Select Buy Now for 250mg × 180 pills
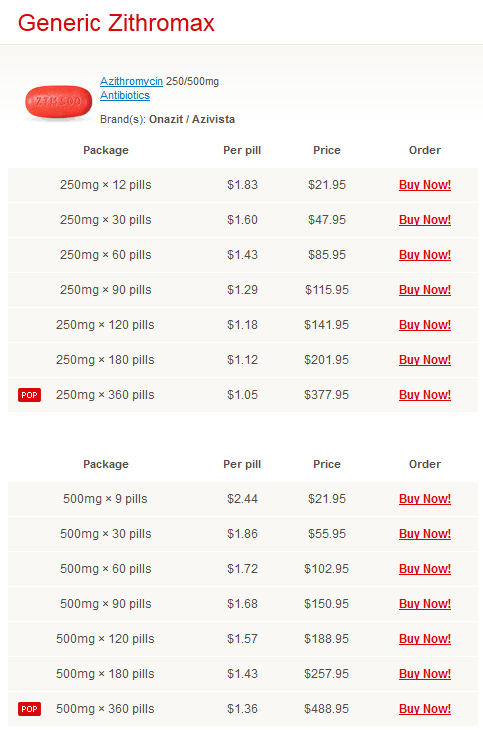The width and height of the screenshot is (483, 735). [425, 360]
